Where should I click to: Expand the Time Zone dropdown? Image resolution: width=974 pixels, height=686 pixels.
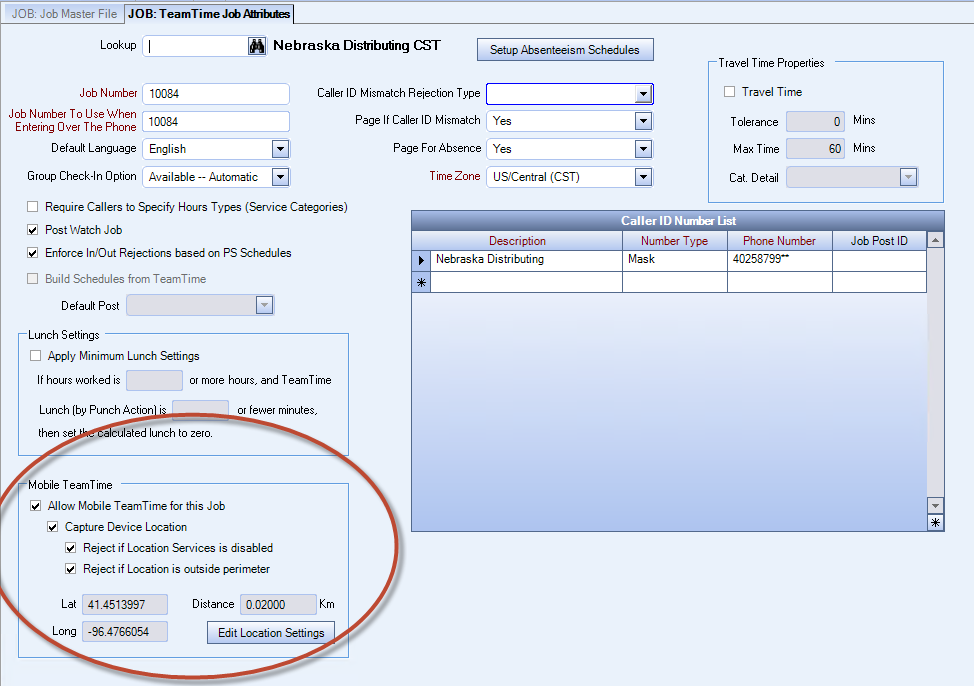643,177
